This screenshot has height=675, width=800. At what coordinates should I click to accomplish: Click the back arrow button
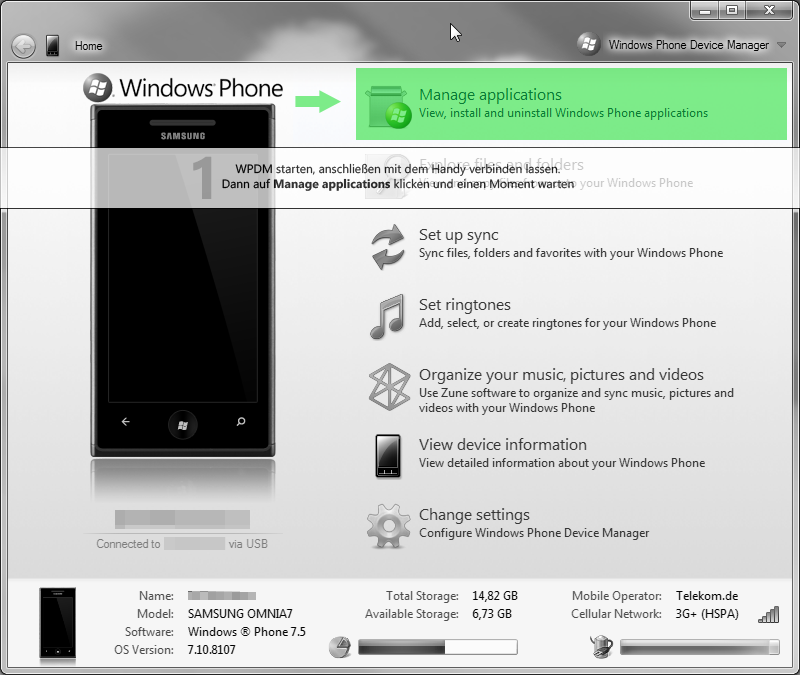[23, 46]
